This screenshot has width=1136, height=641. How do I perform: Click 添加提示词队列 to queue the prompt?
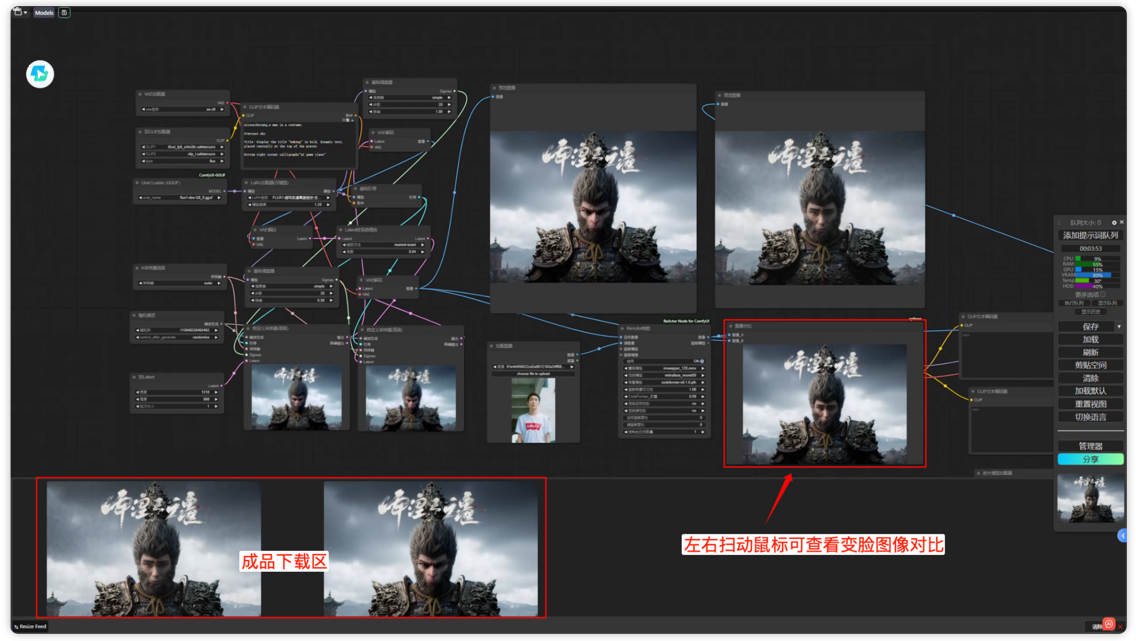pyautogui.click(x=1090, y=235)
